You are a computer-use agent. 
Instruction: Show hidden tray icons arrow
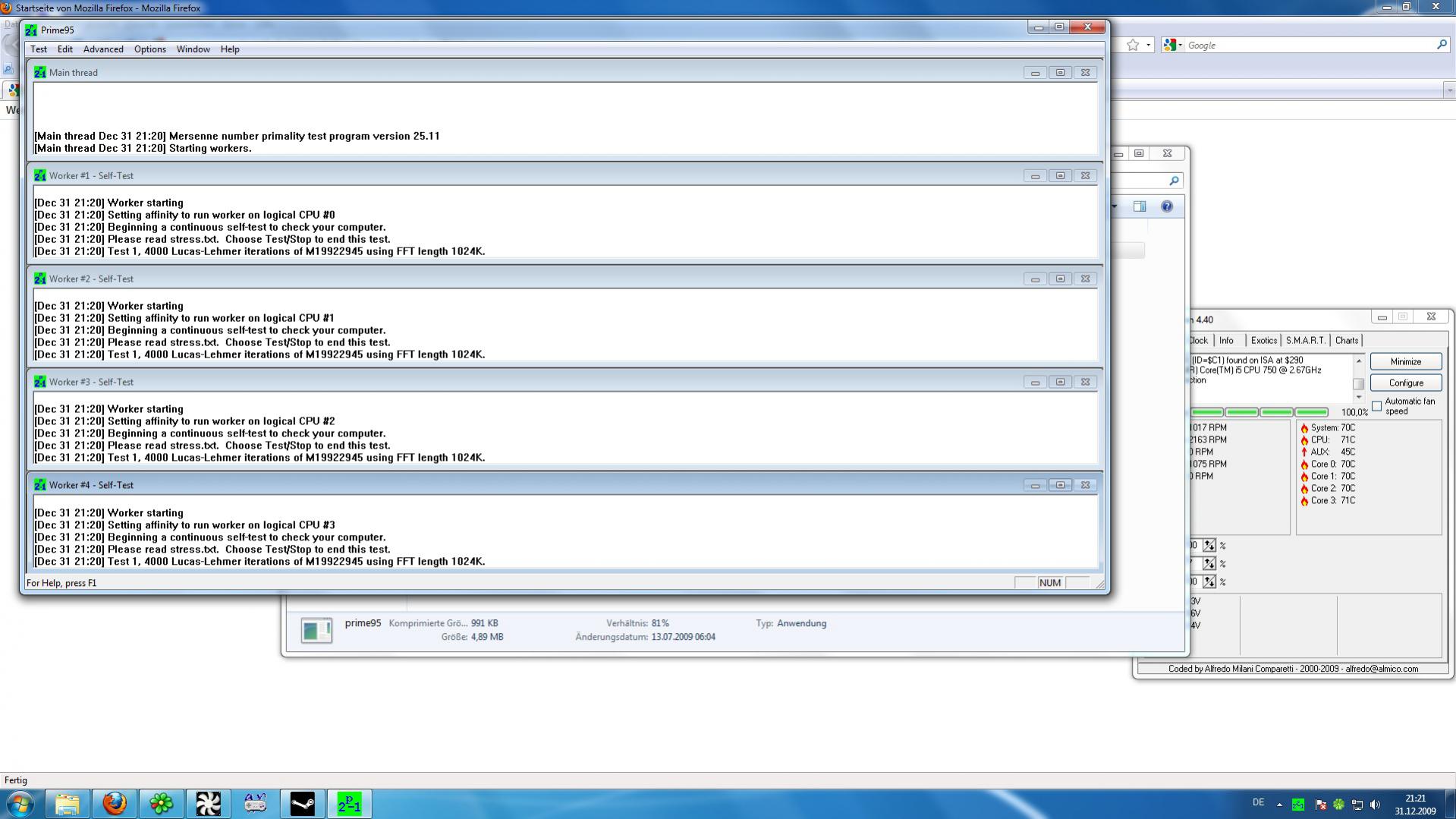click(1279, 805)
